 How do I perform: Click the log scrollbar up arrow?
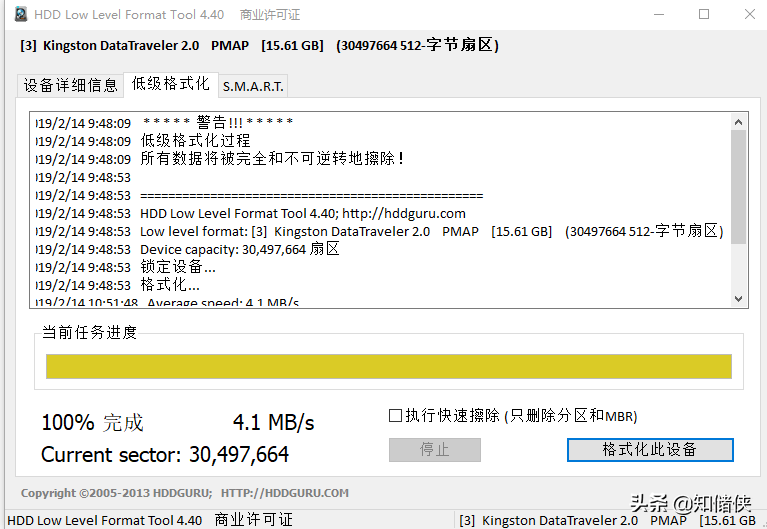(x=739, y=122)
